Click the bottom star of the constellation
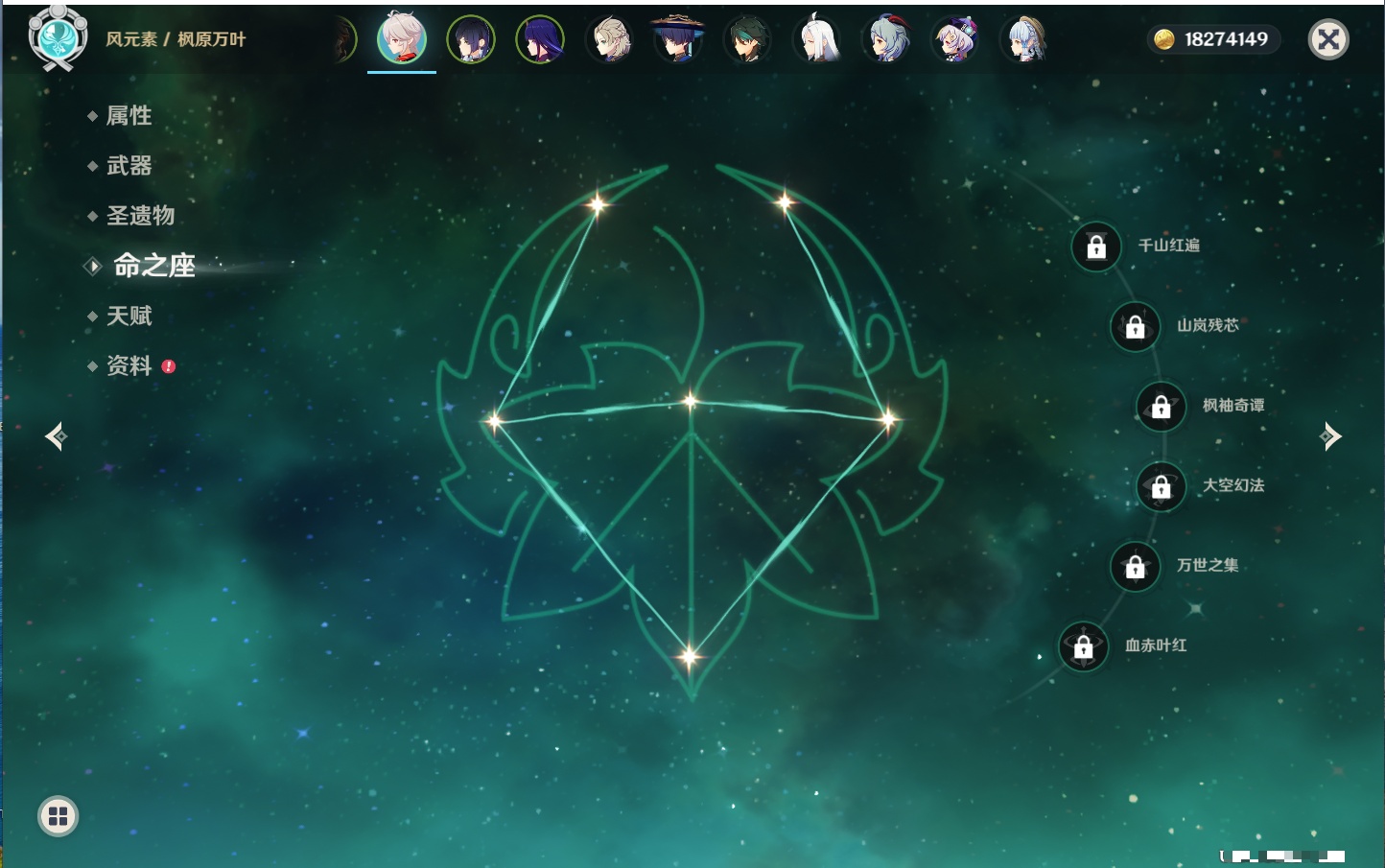This screenshot has height=868, width=1385. pyautogui.click(x=689, y=656)
